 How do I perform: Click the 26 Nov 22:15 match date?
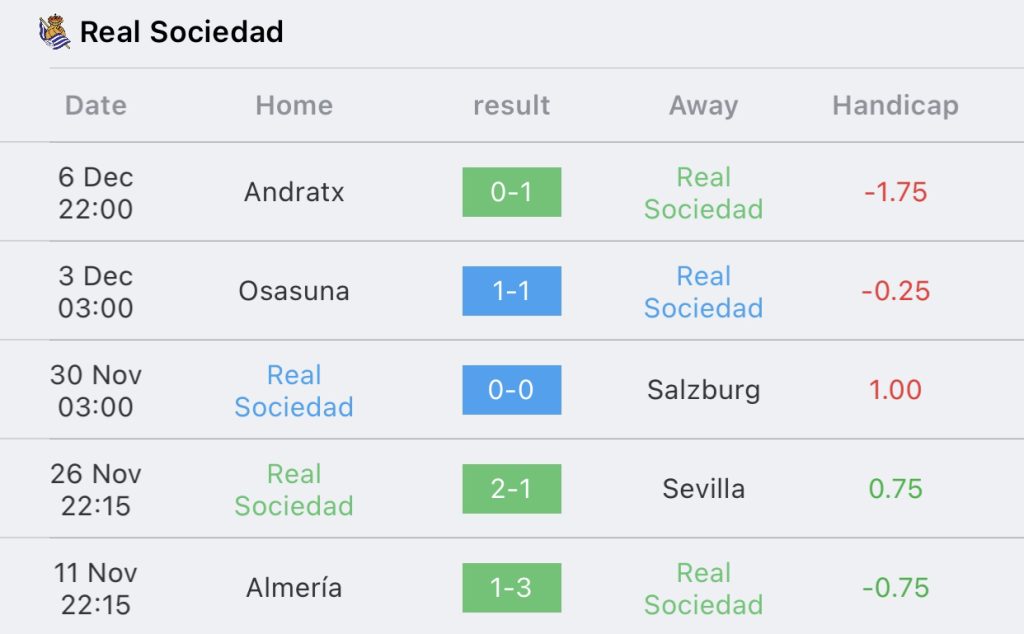(x=96, y=490)
